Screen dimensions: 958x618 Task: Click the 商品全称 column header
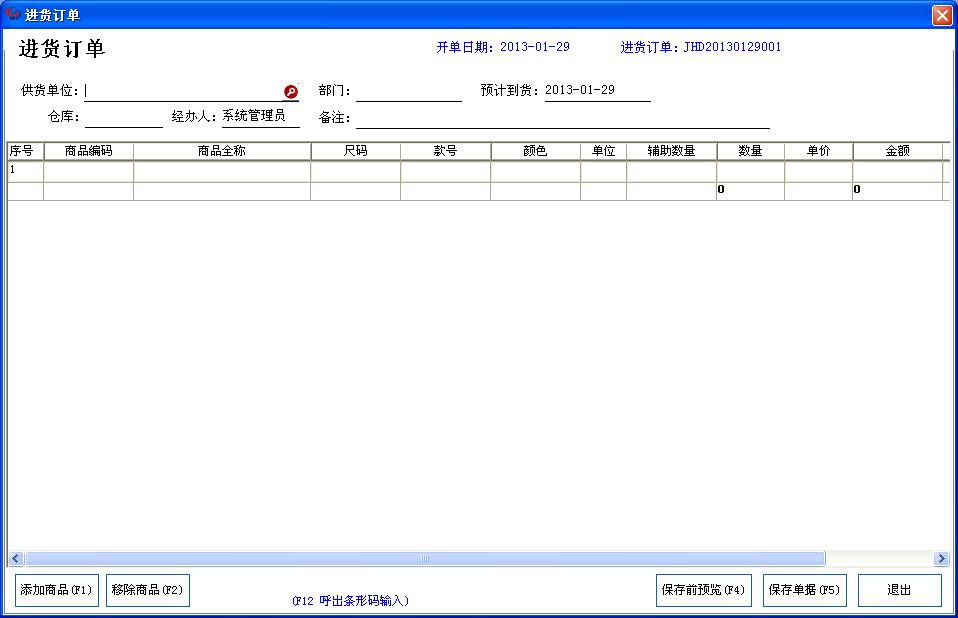pyautogui.click(x=221, y=149)
